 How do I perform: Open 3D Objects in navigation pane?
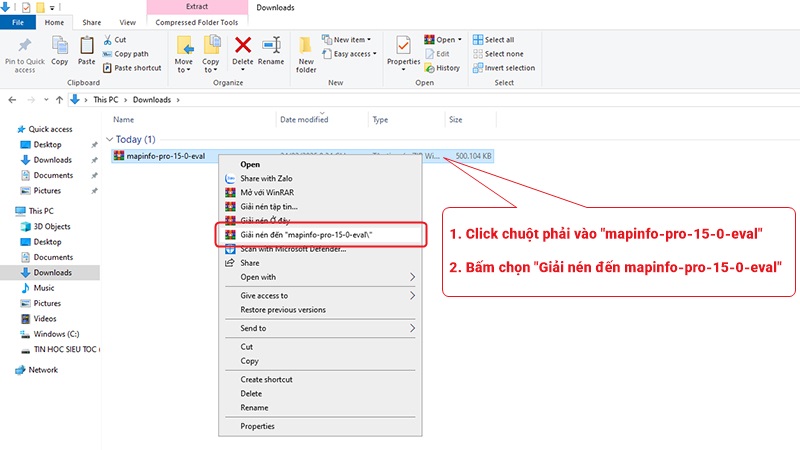click(x=45, y=227)
